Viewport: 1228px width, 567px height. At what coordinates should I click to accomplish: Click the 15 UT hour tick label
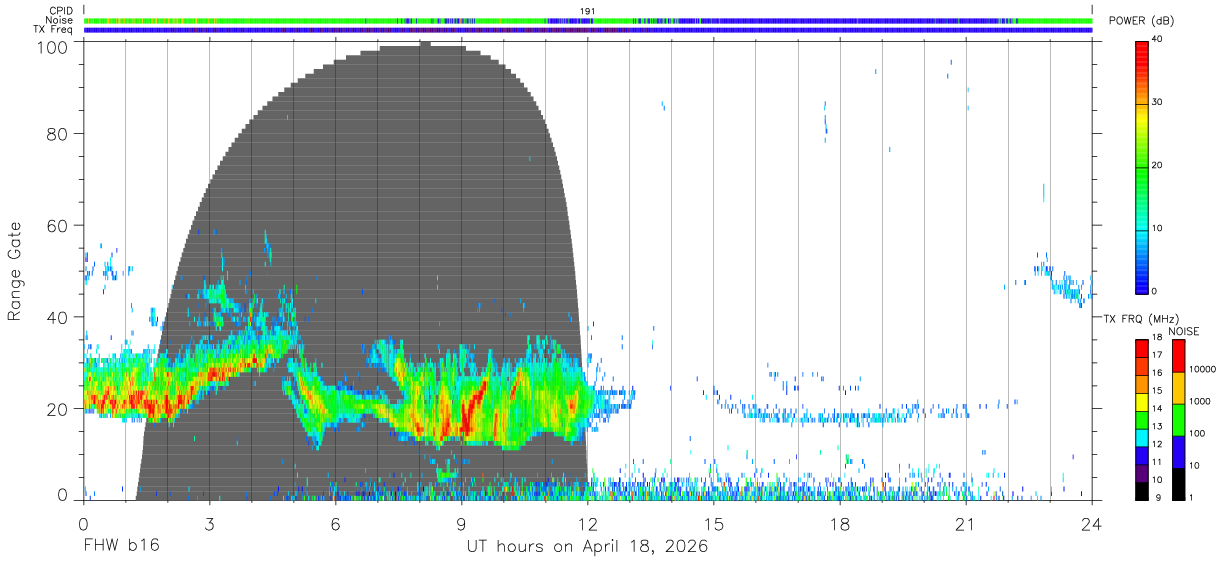coord(714,523)
